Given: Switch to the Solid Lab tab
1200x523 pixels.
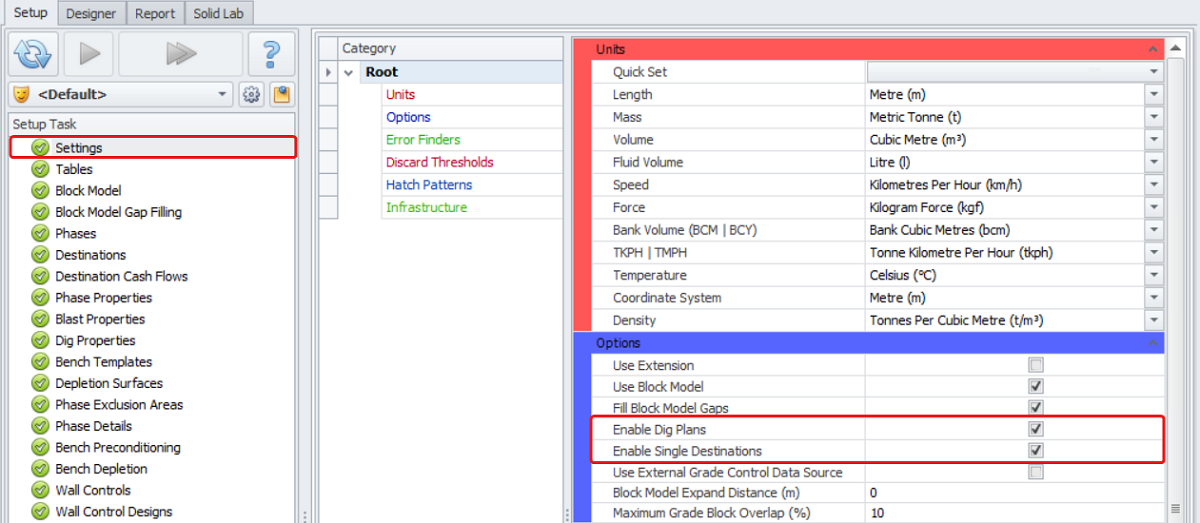Looking at the screenshot, I should pyautogui.click(x=219, y=13).
